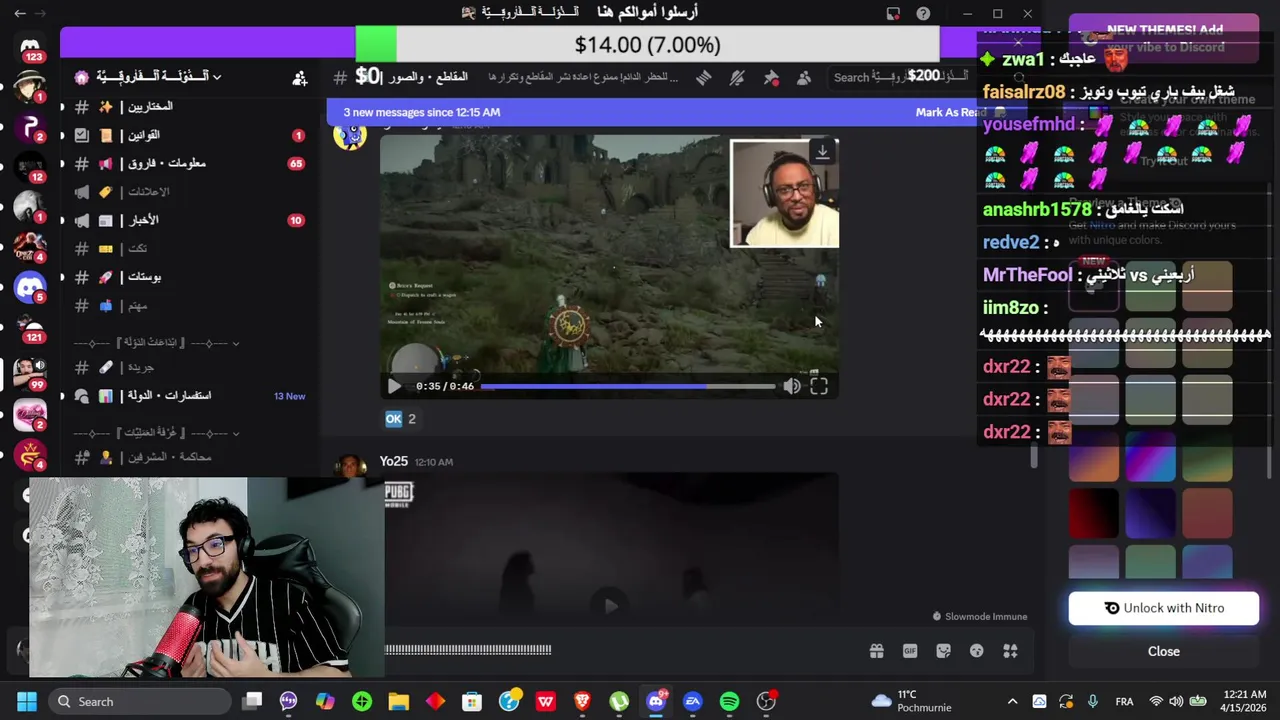This screenshot has width=1280, height=720.
Task: Mute the embedded video volume
Action: click(x=791, y=386)
